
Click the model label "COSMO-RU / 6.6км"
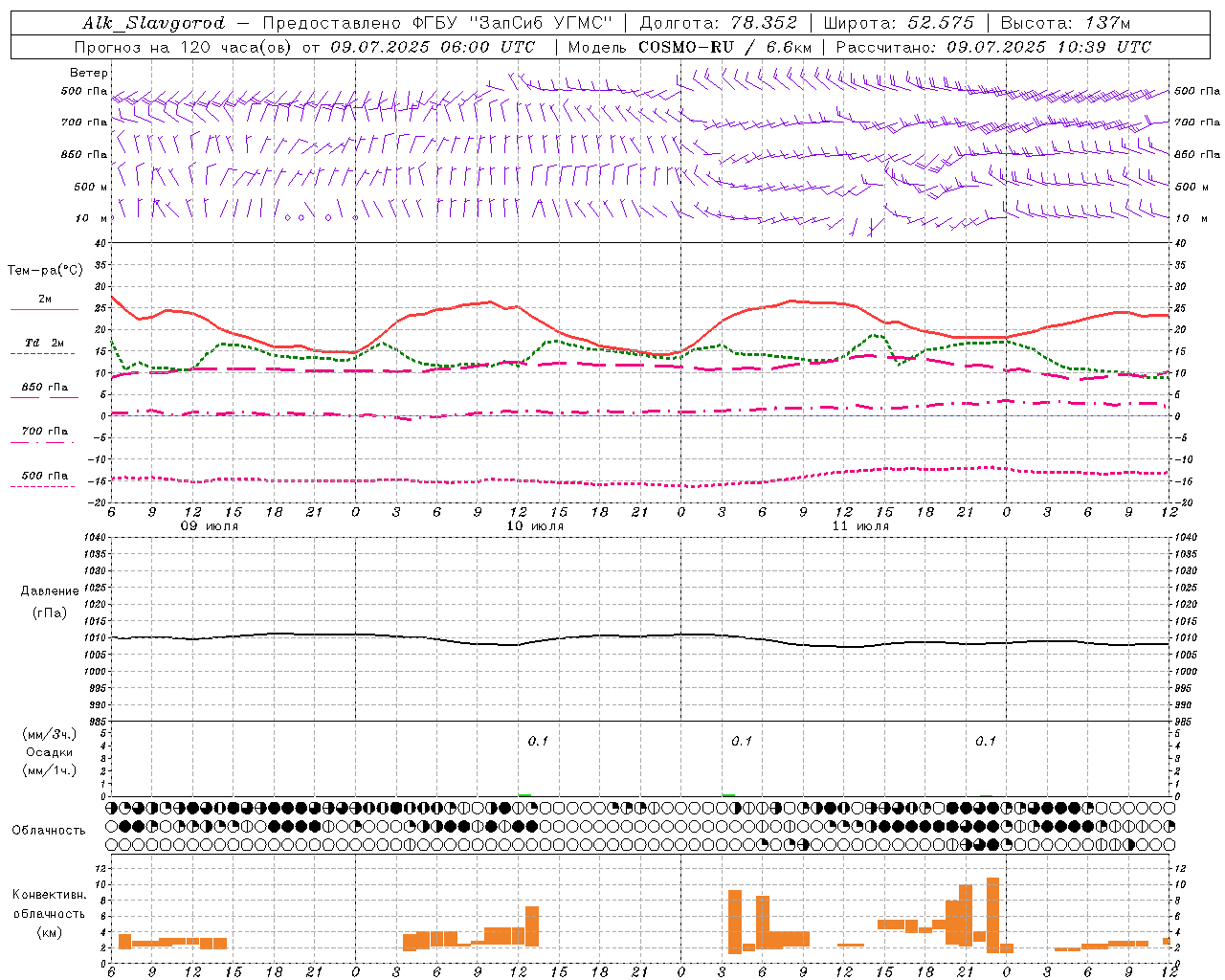[x=725, y=47]
